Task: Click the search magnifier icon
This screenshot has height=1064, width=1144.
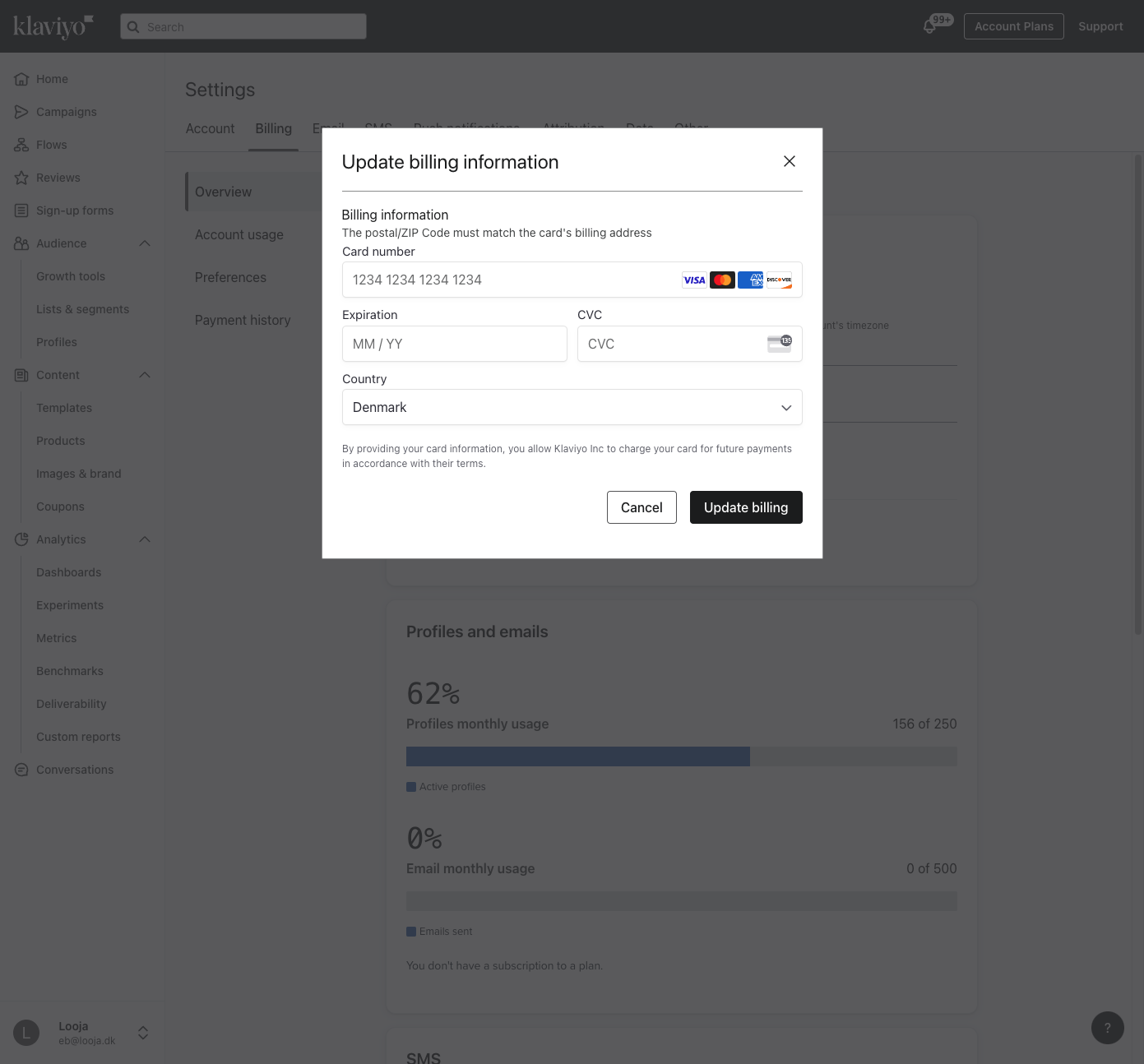Action: pyautogui.click(x=133, y=27)
